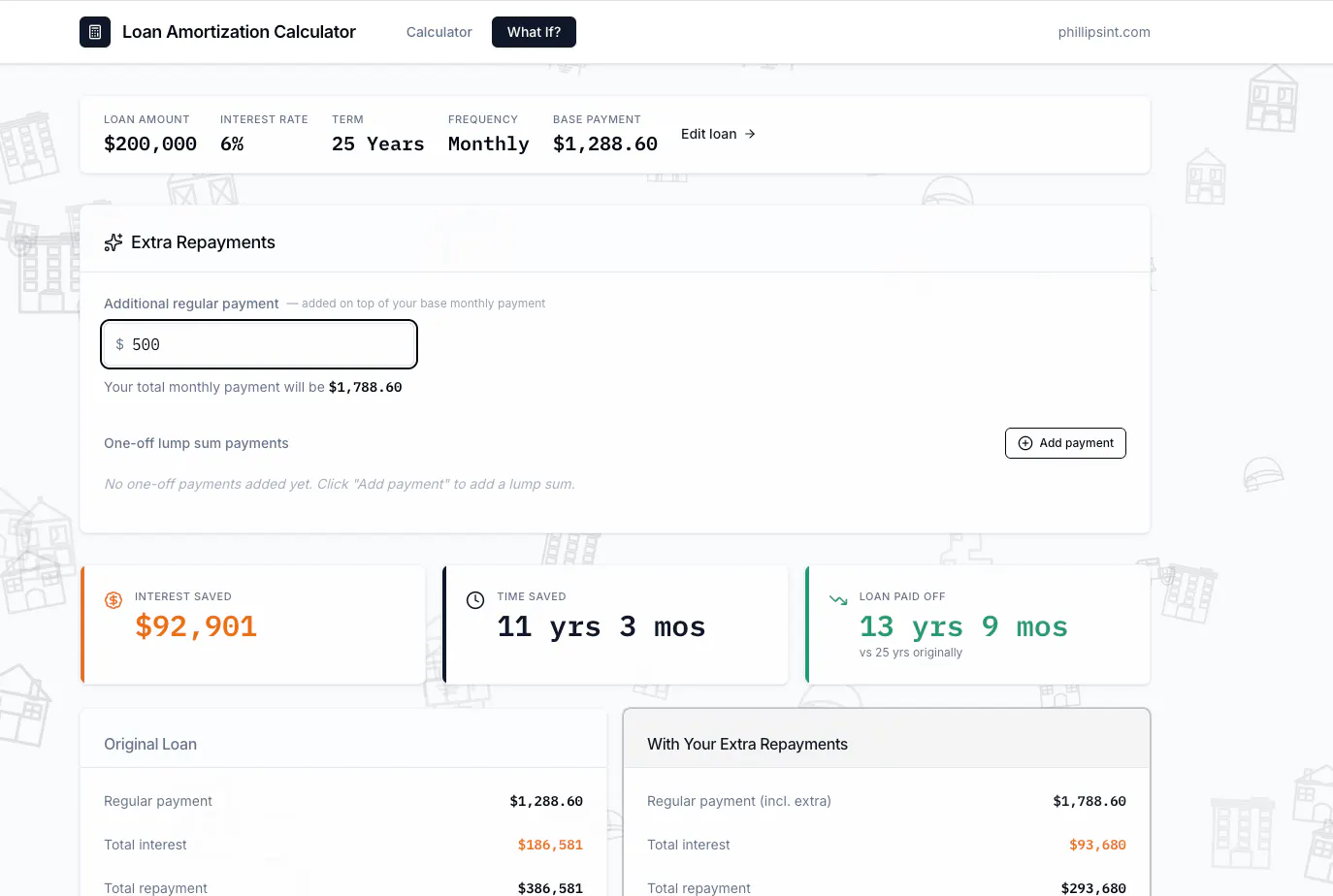Click the sparkles icon beside Extra Repayments

[114, 242]
